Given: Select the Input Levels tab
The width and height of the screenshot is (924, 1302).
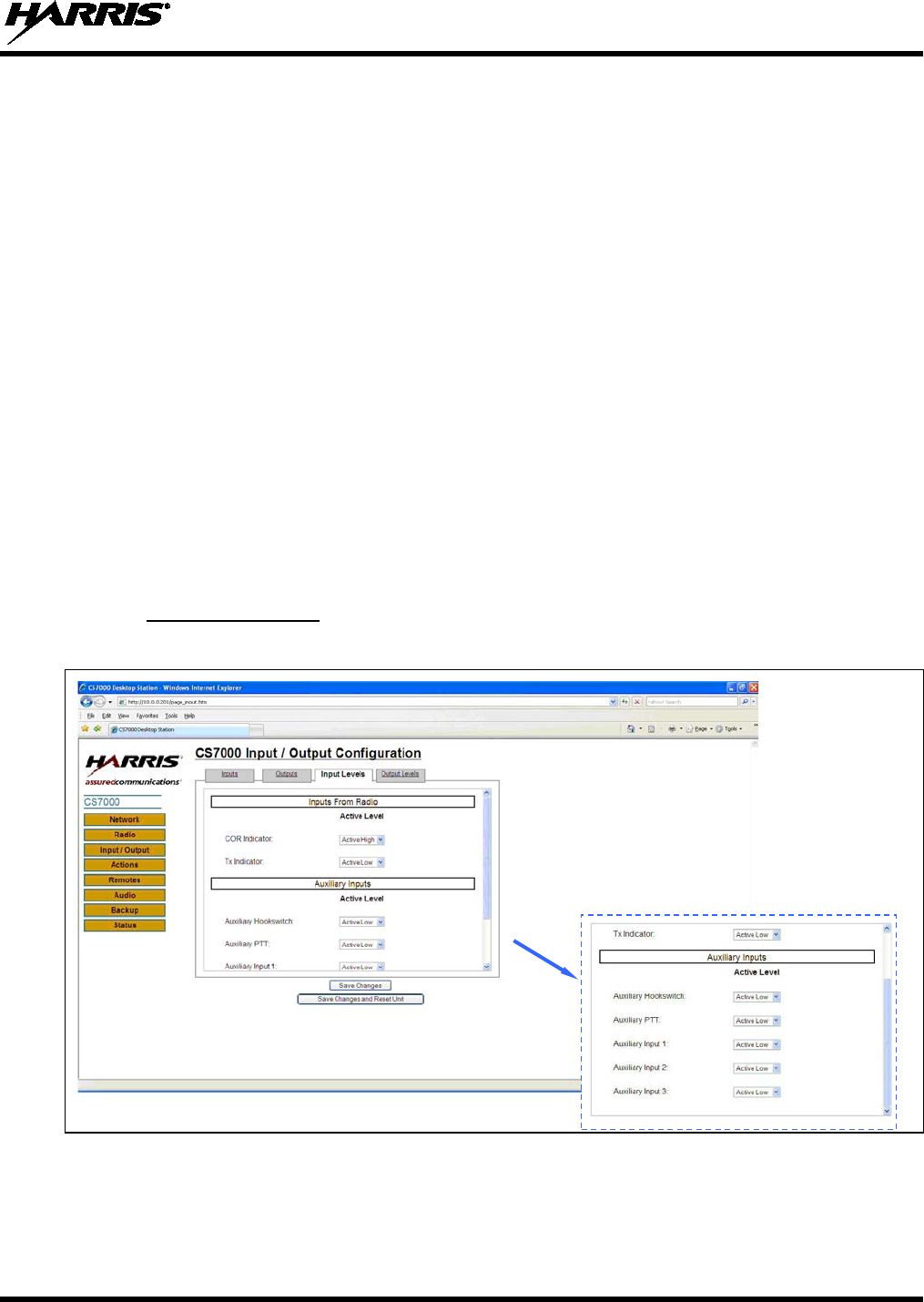Looking at the screenshot, I should tap(342, 775).
